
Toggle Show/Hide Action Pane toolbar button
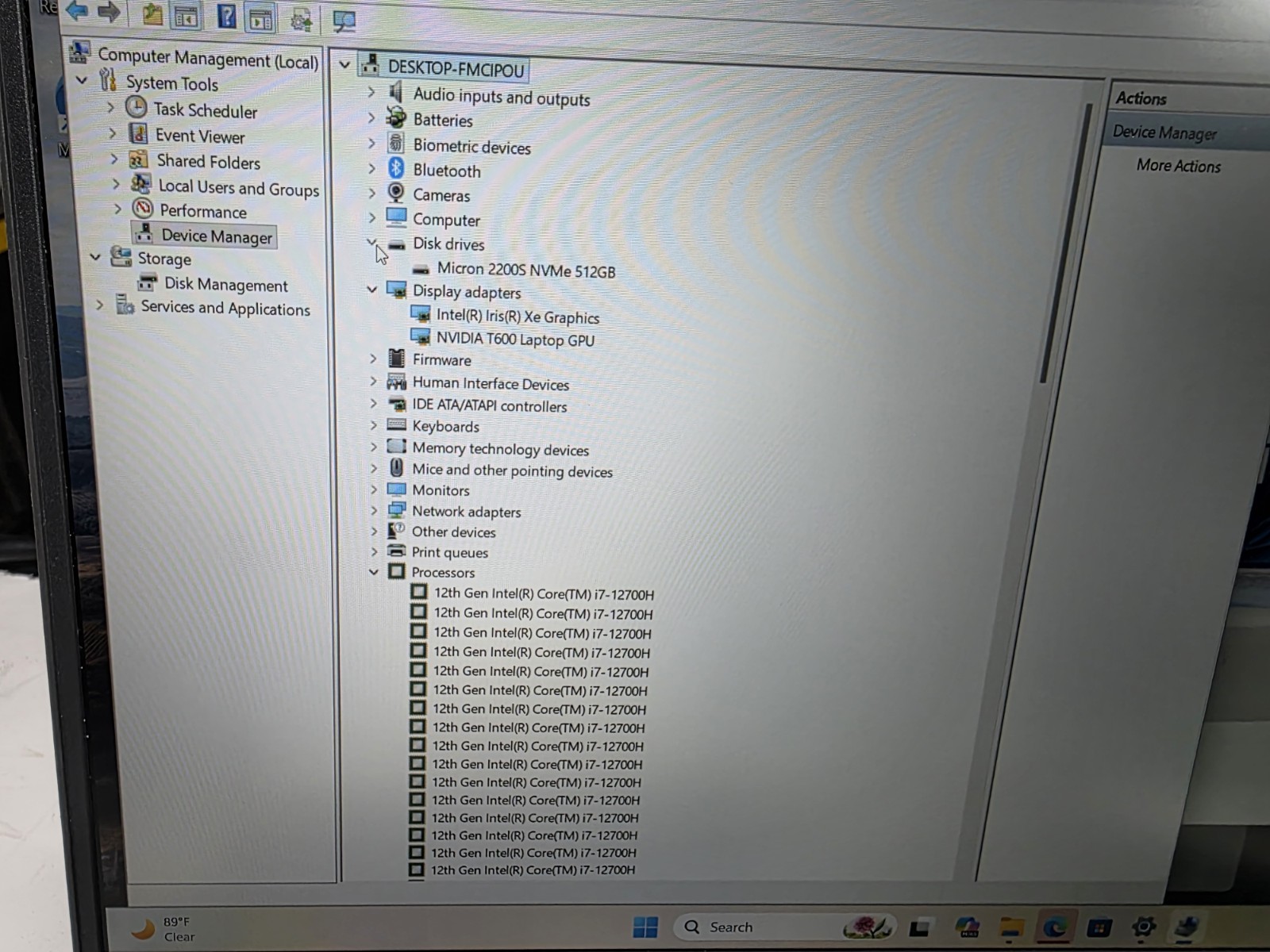coord(261,18)
